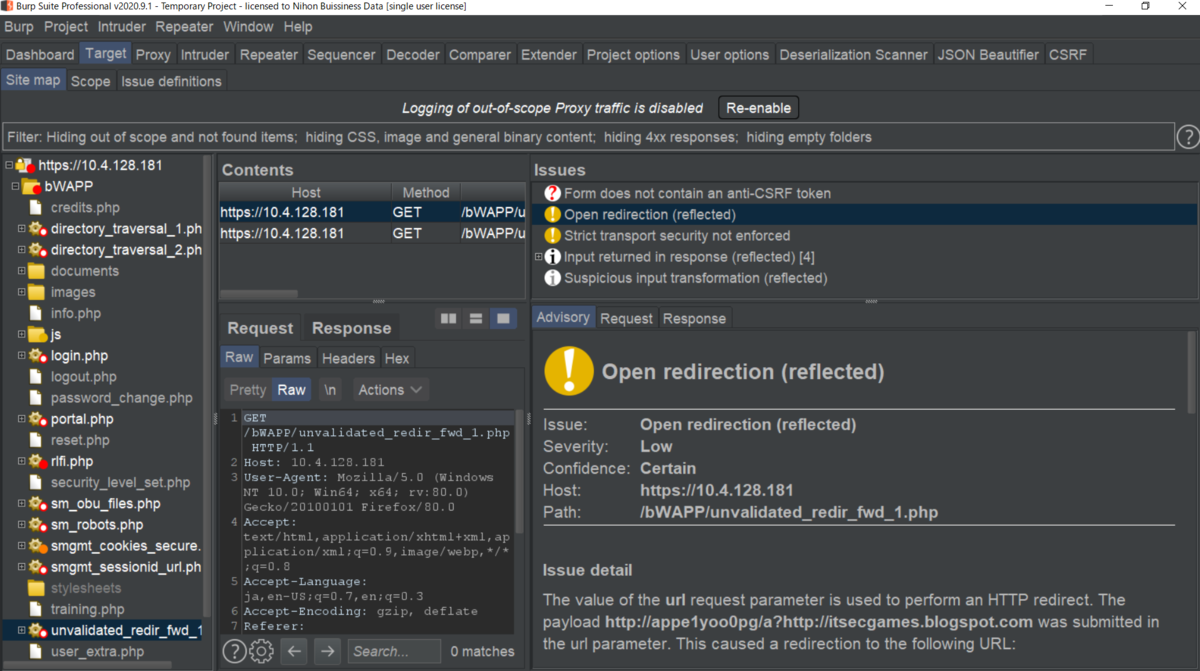Click folder icon for stylesheets
1200x671 pixels.
[36, 588]
